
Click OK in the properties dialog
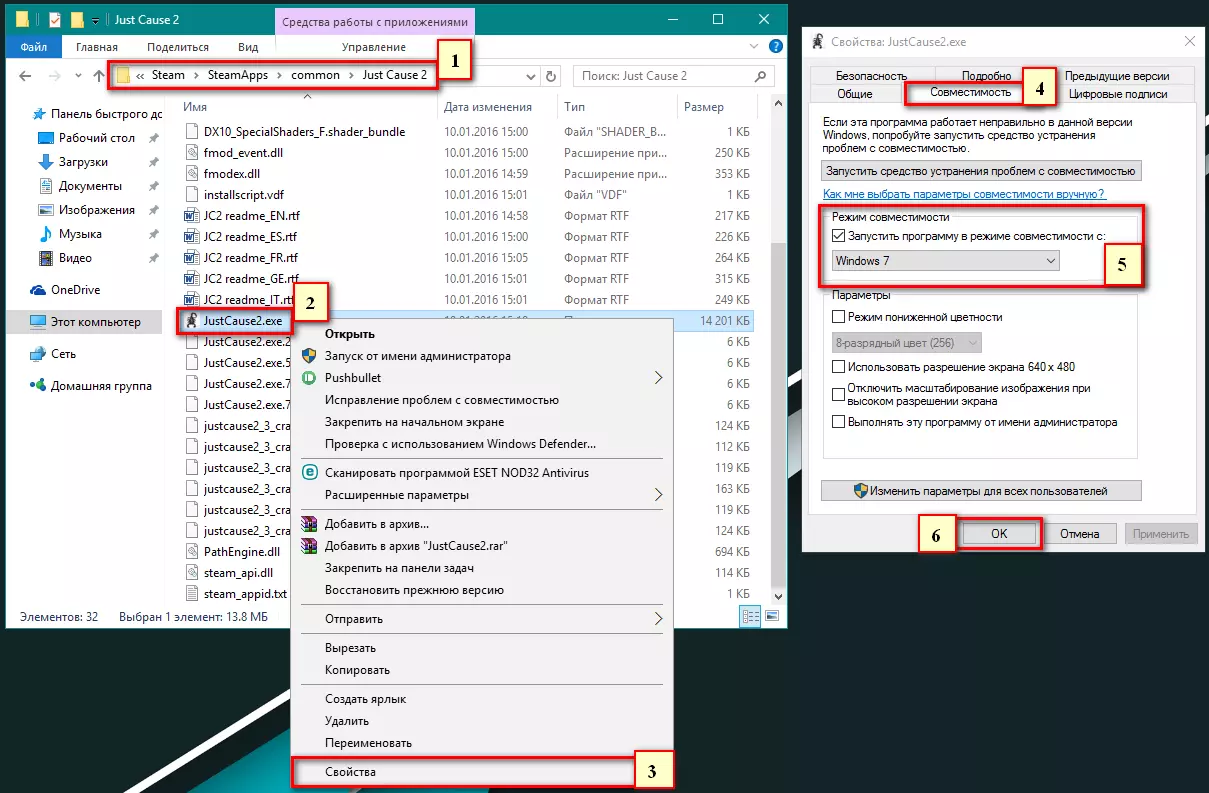(999, 534)
